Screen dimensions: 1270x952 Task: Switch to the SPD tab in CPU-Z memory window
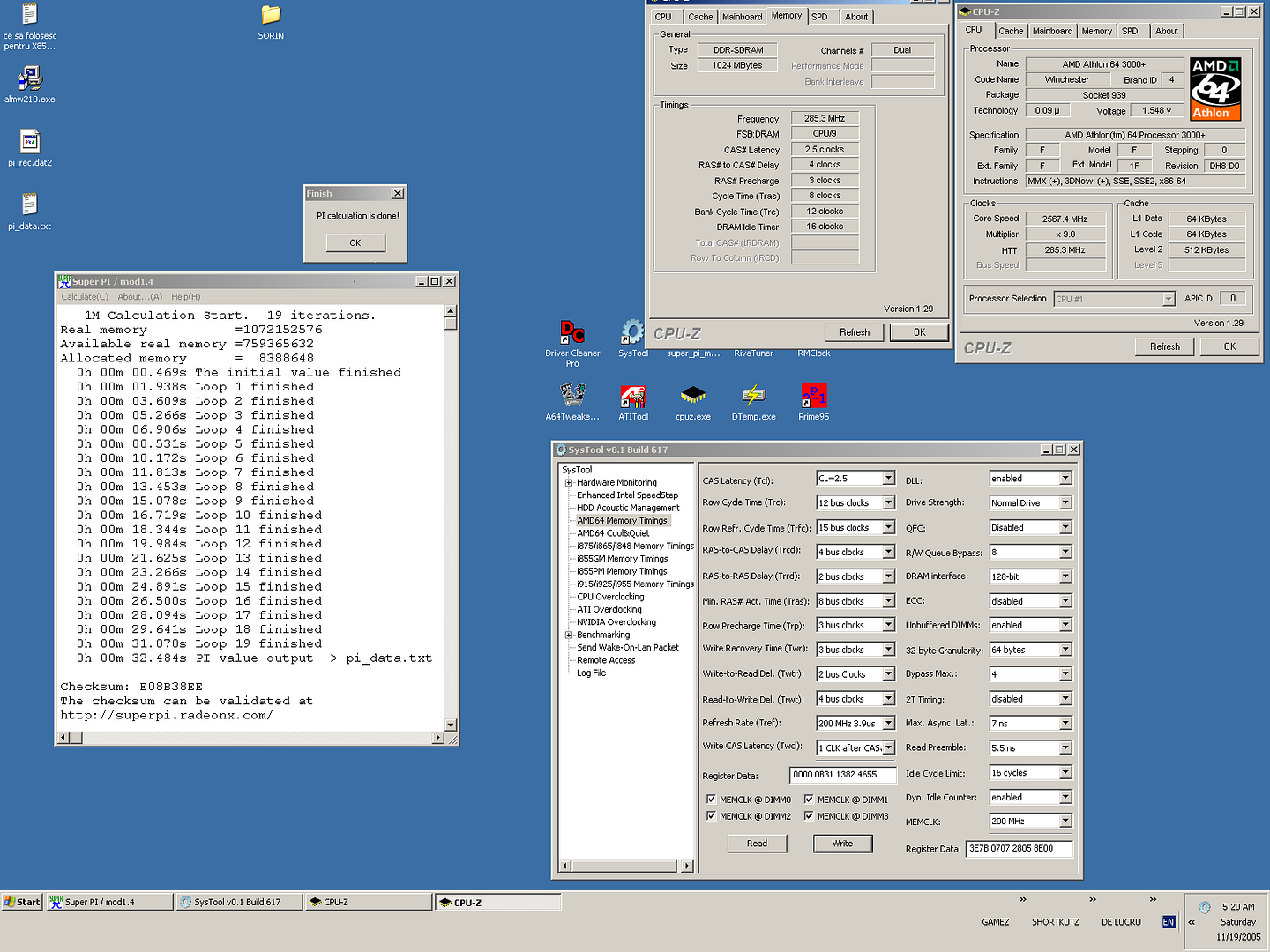coord(819,17)
